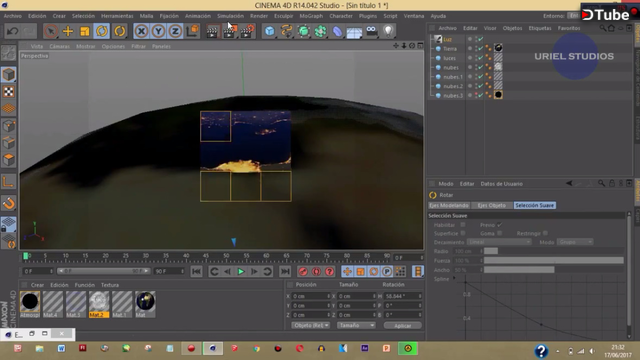Open material manager Crear menu
Viewport: 640px width, 360px height.
tap(37, 285)
